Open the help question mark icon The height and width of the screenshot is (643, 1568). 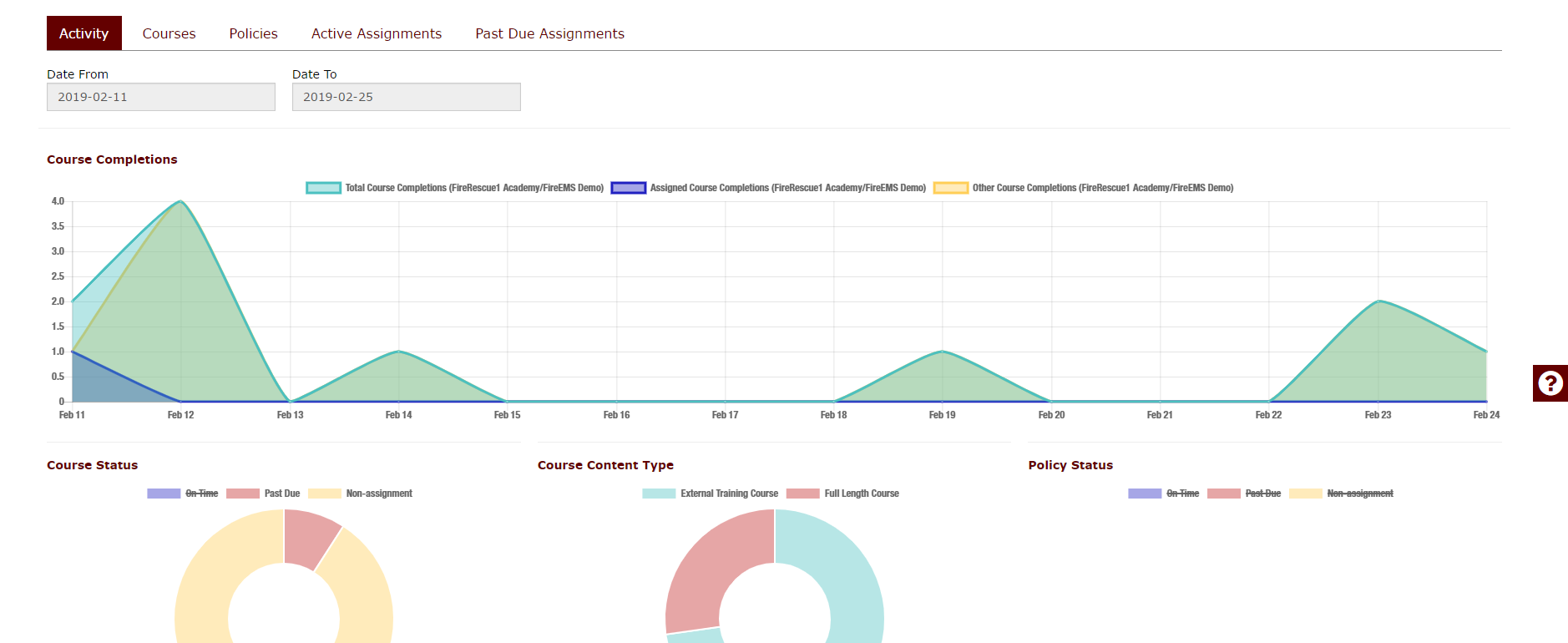(x=1550, y=383)
